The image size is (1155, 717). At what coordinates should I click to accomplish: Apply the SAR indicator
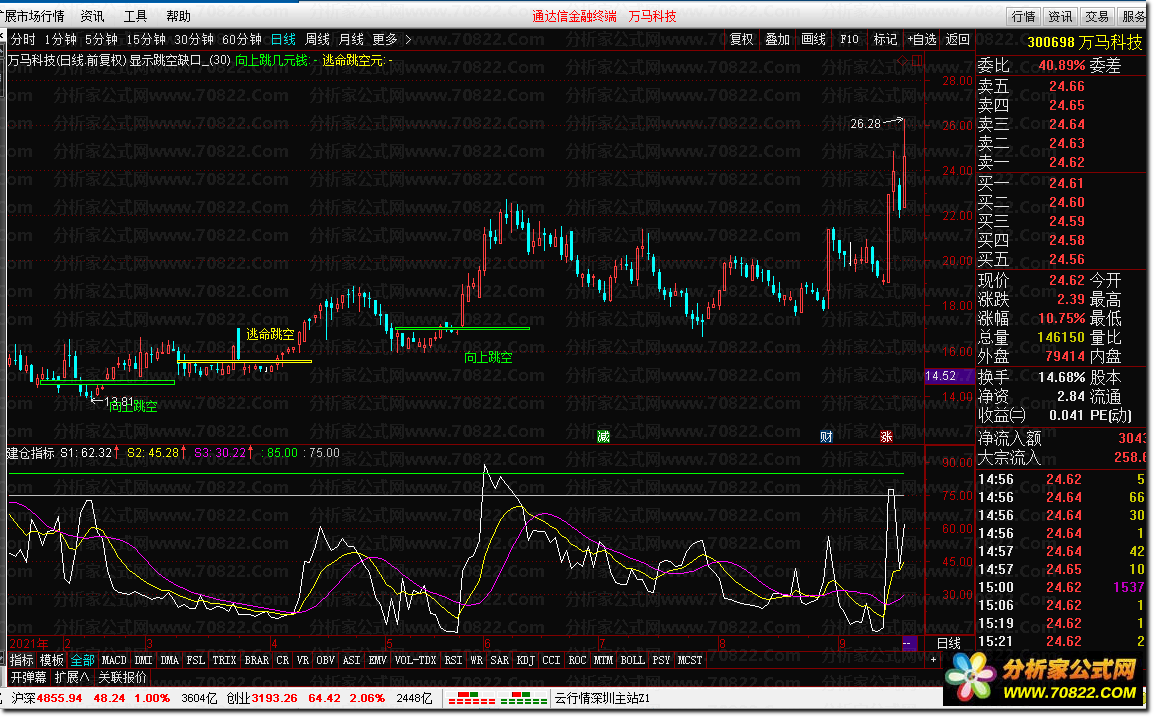(499, 660)
